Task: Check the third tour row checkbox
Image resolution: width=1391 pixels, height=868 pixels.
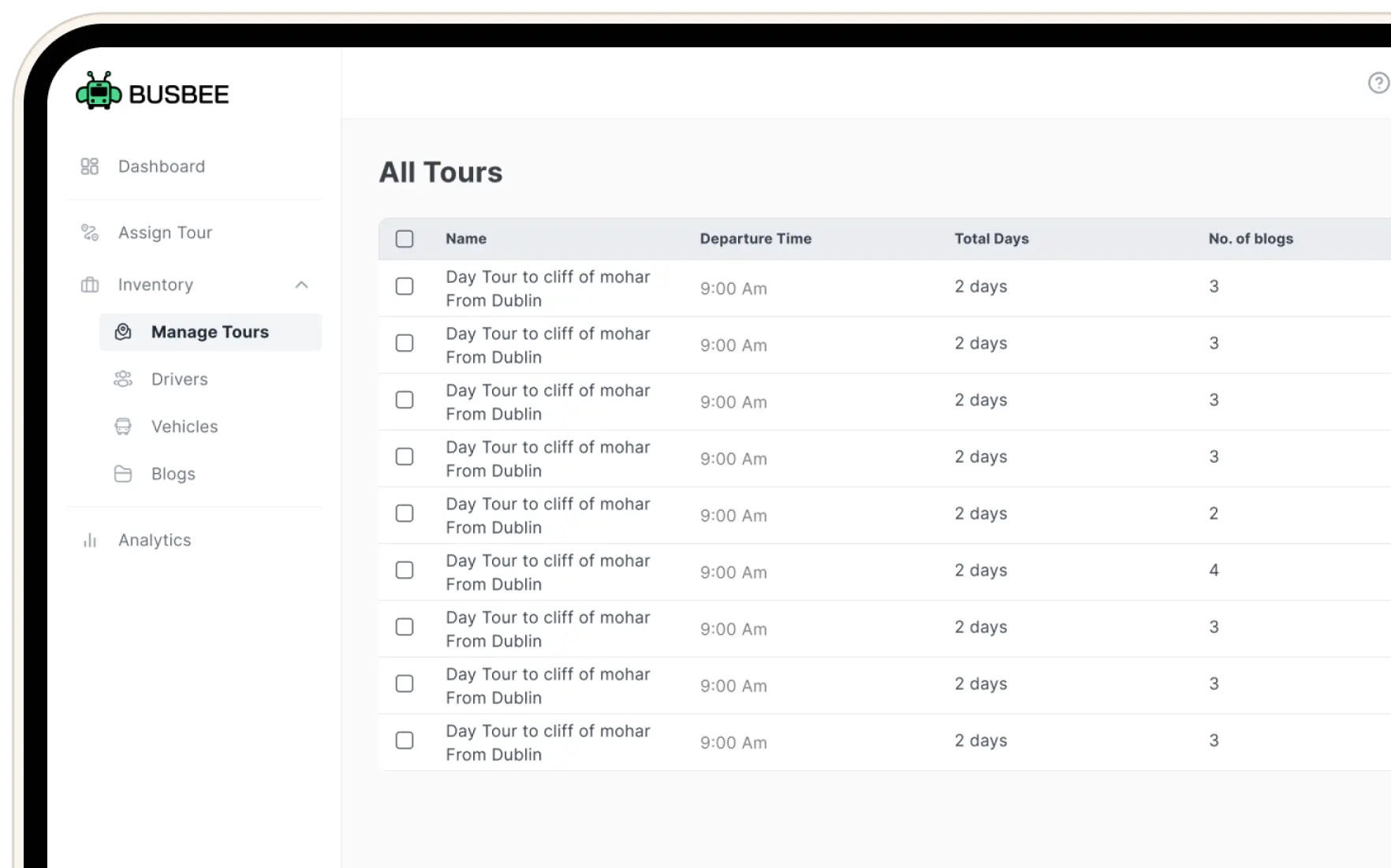Action: click(x=405, y=400)
